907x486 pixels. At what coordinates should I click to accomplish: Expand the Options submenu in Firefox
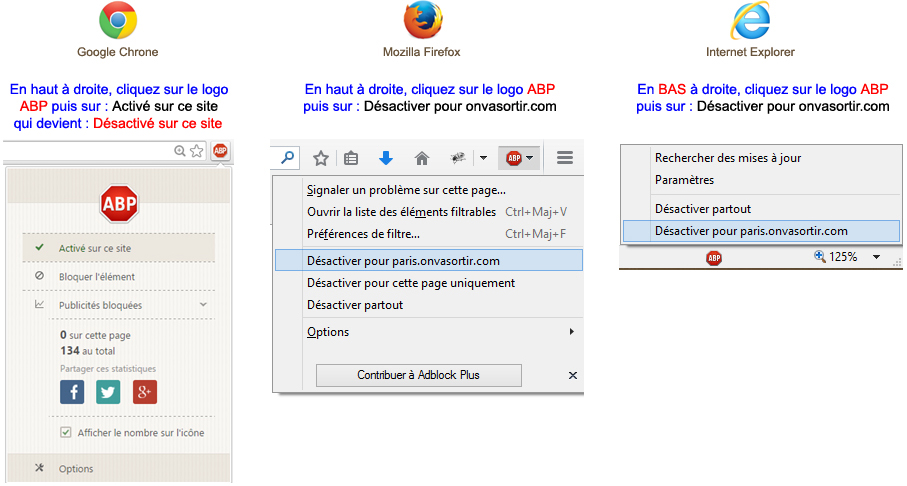(572, 332)
